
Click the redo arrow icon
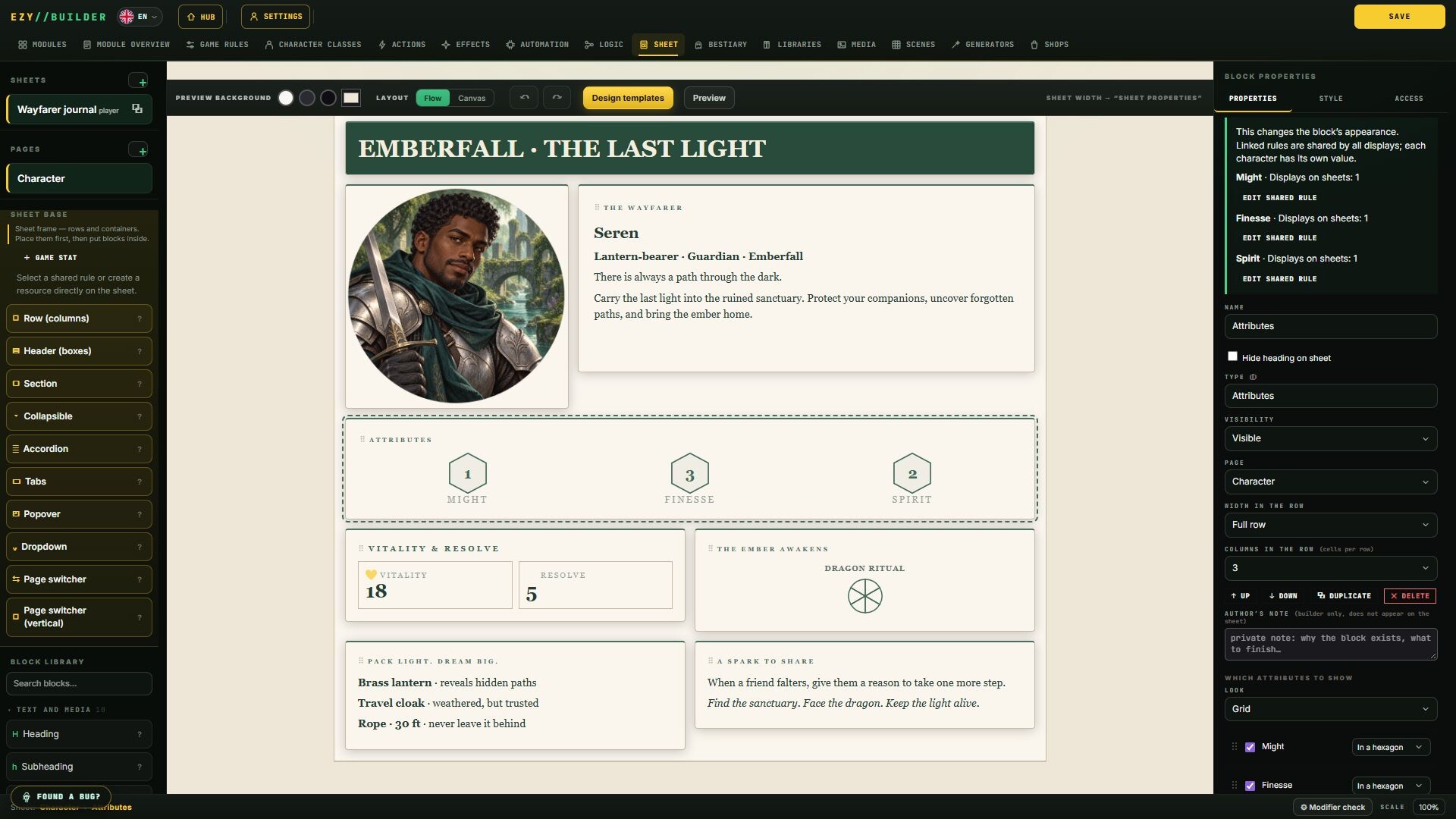(557, 98)
